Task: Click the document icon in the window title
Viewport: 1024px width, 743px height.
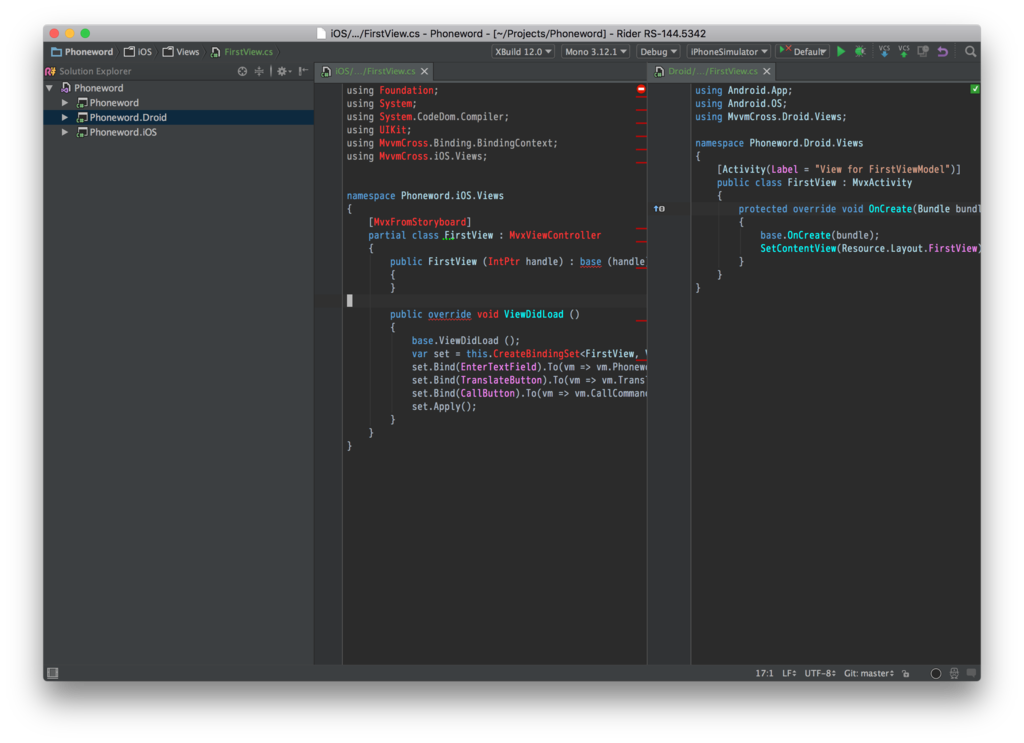Action: click(x=321, y=33)
